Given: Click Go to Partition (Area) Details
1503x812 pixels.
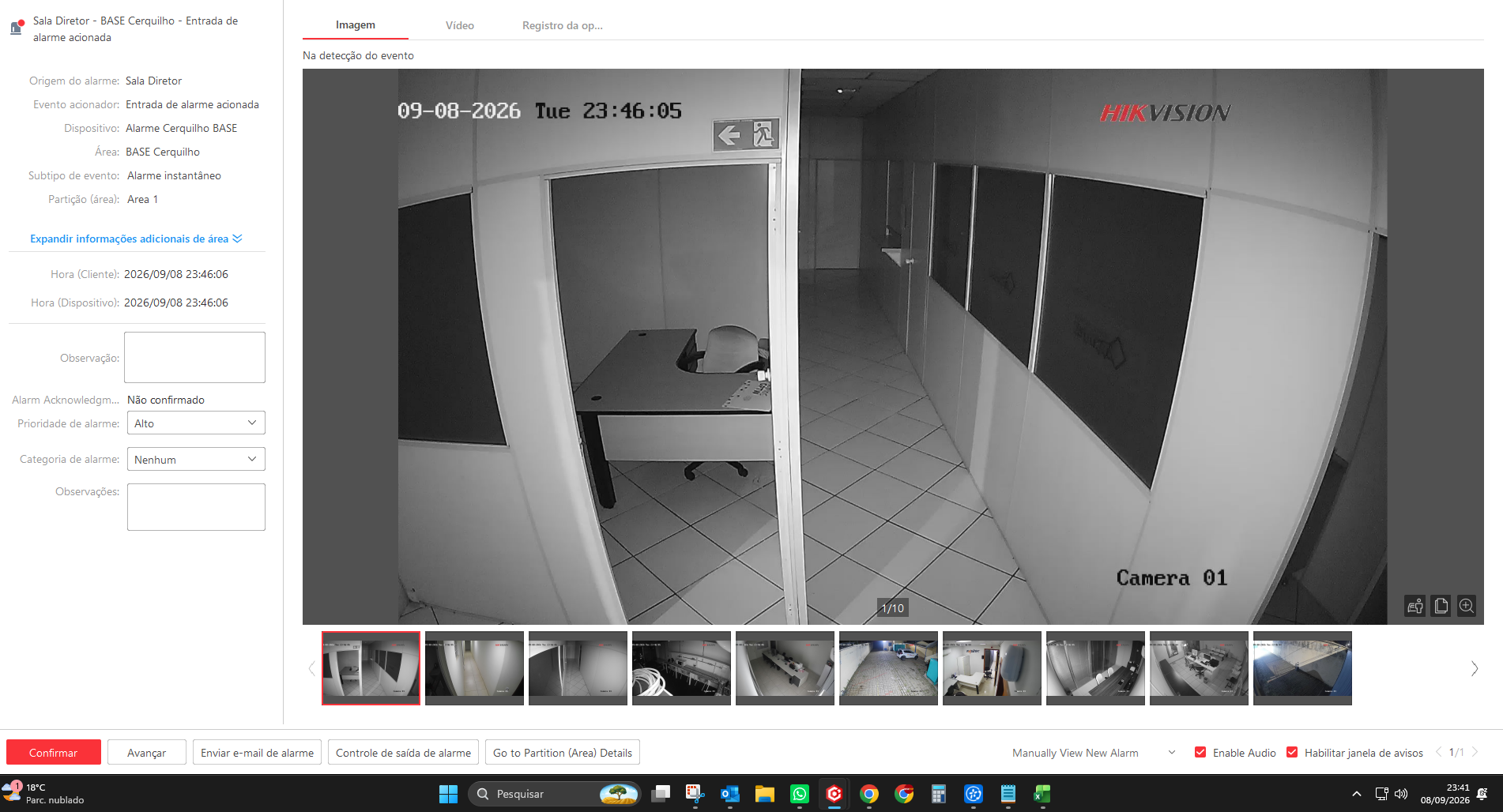Looking at the screenshot, I should point(563,753).
